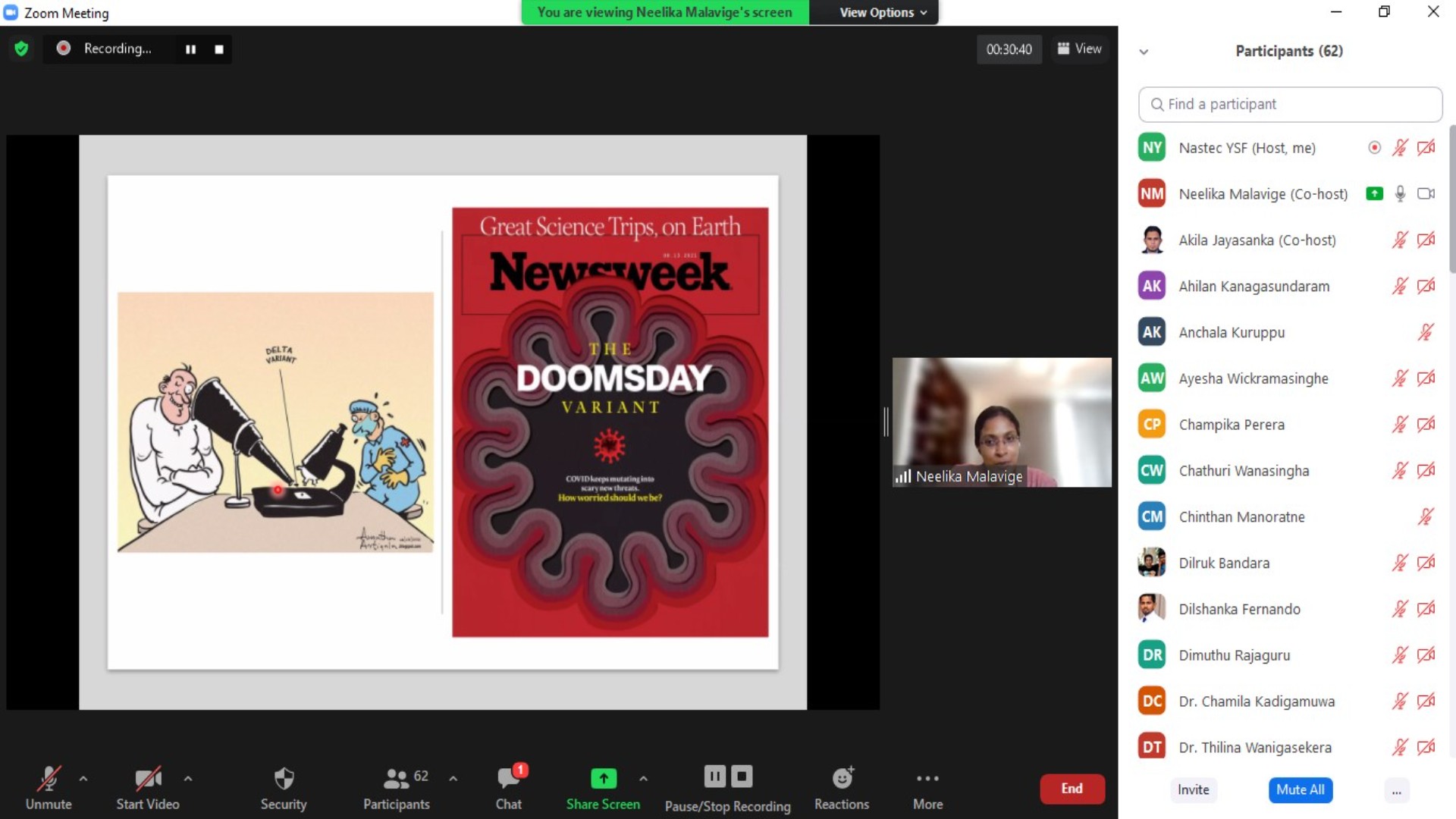Toggle muted mic for Dilshanka Fernando
The image size is (1456, 819).
(1400, 609)
